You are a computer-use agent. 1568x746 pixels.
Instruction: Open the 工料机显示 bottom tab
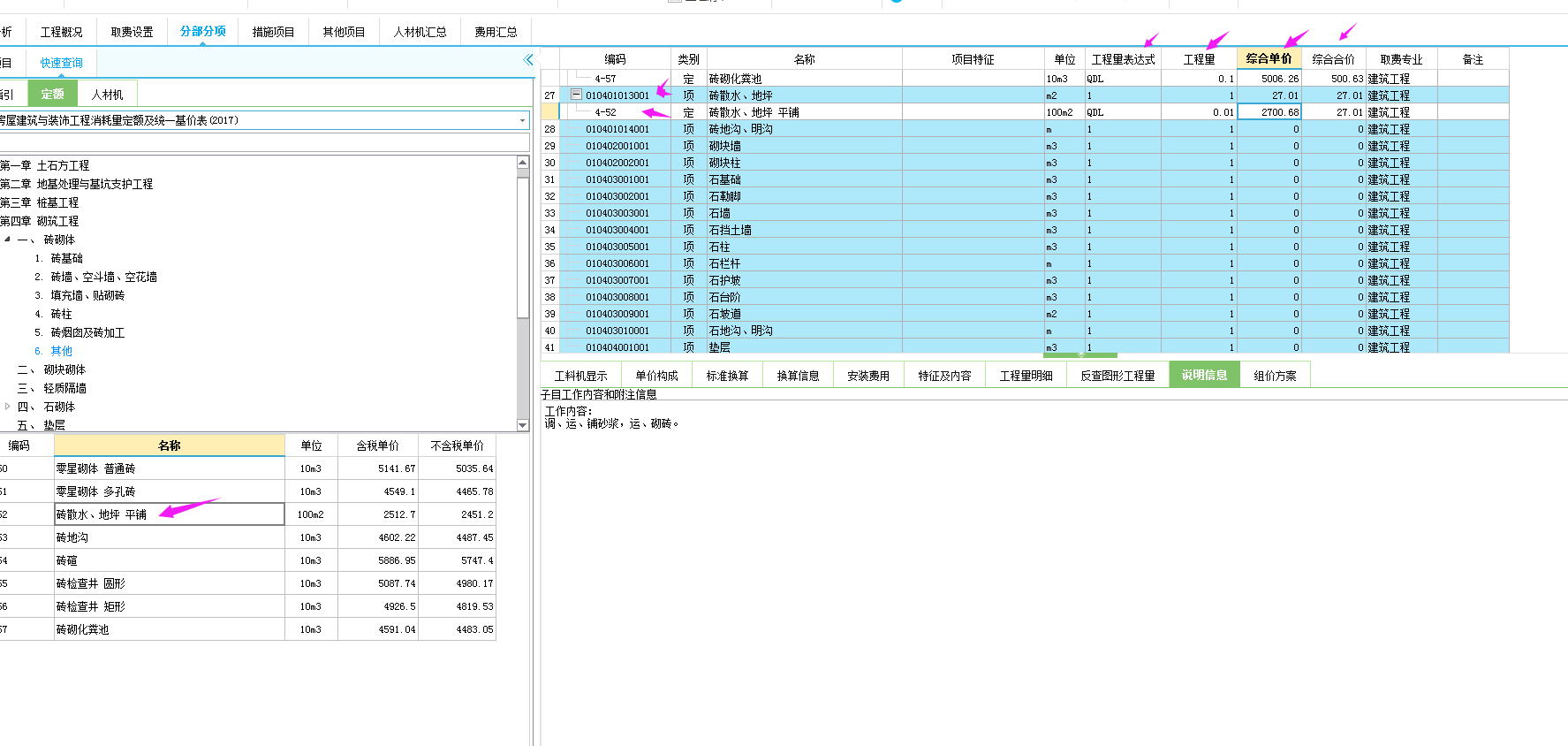(581, 376)
